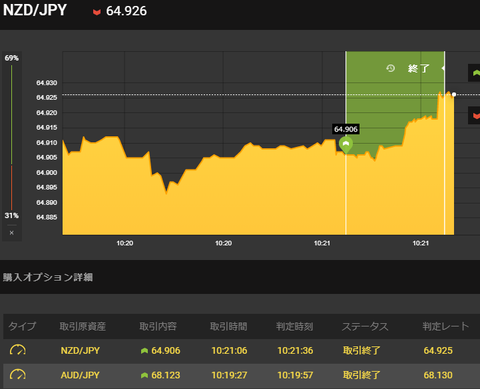480x389 pixels.
Task: Click expiry time 10:21:36
Action: [295, 351]
